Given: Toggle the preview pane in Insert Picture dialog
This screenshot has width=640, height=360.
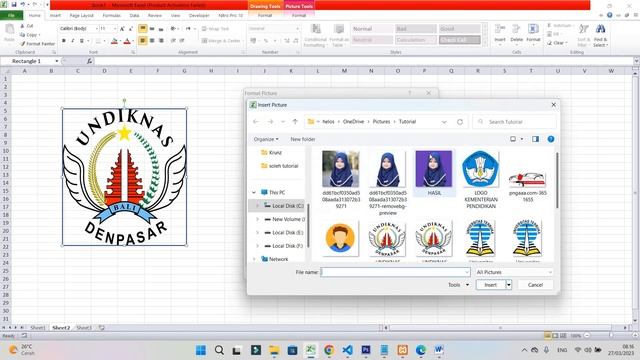Looking at the screenshot, I should click(x=535, y=139).
